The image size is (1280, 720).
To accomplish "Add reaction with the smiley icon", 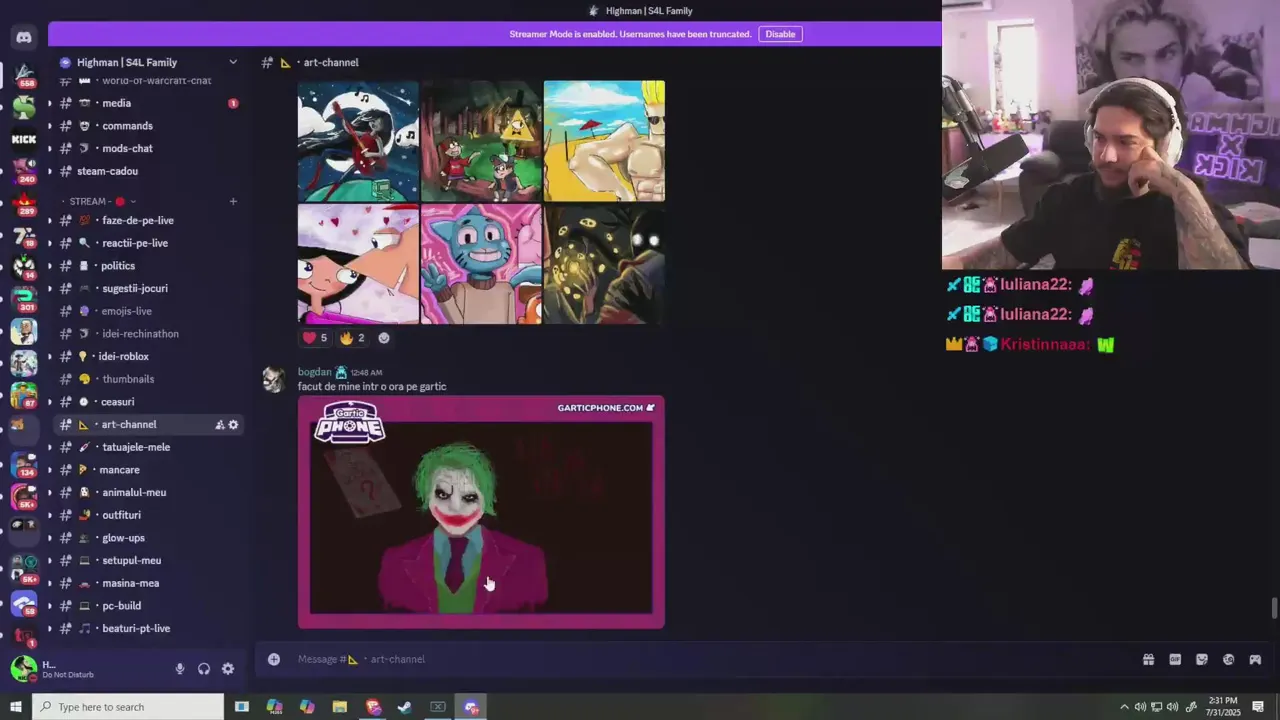I will coord(384,338).
